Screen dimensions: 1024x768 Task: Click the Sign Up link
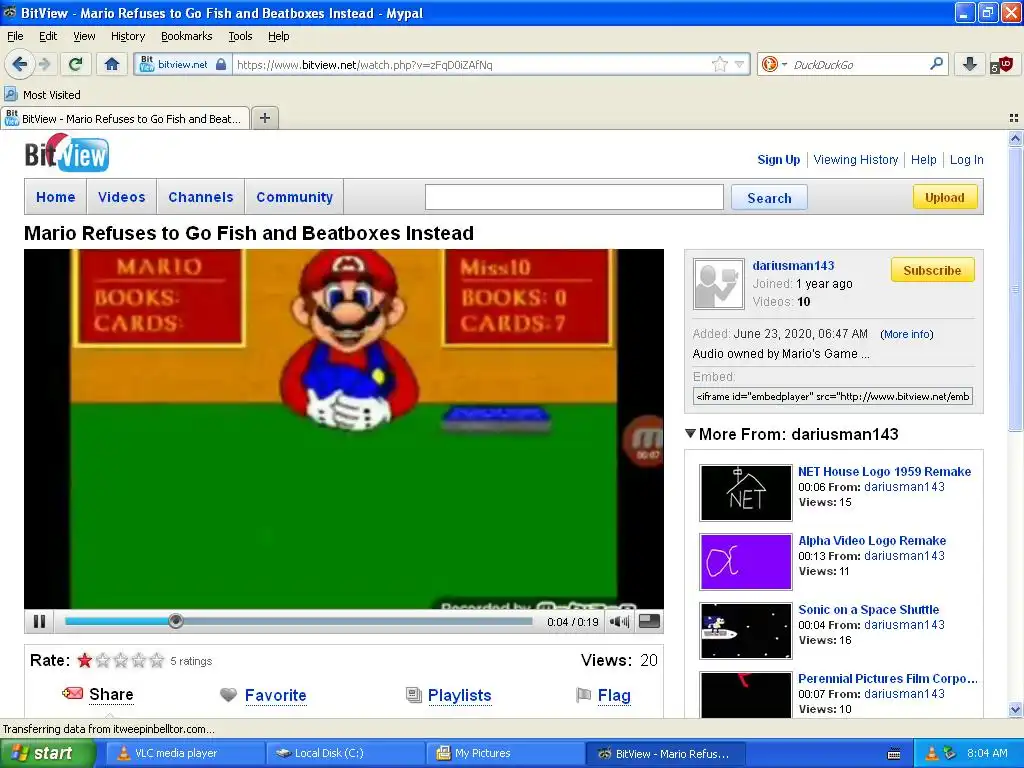[x=778, y=159]
